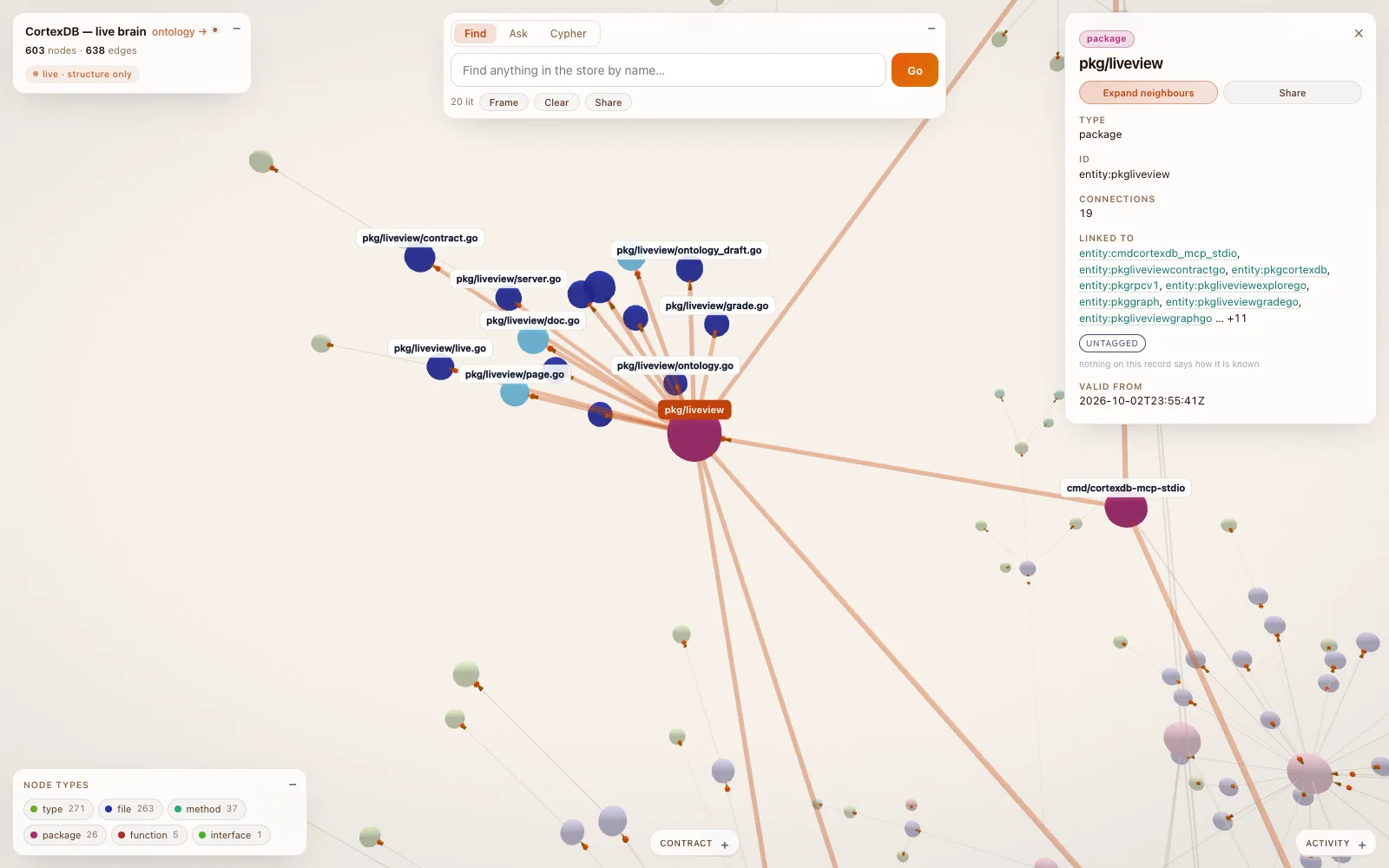
Task: Select the pkg/liveview/ontology_draft.go node label
Action: click(689, 250)
